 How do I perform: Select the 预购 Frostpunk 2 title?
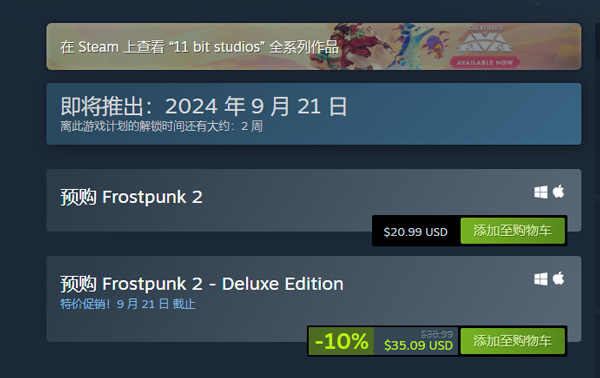point(131,197)
